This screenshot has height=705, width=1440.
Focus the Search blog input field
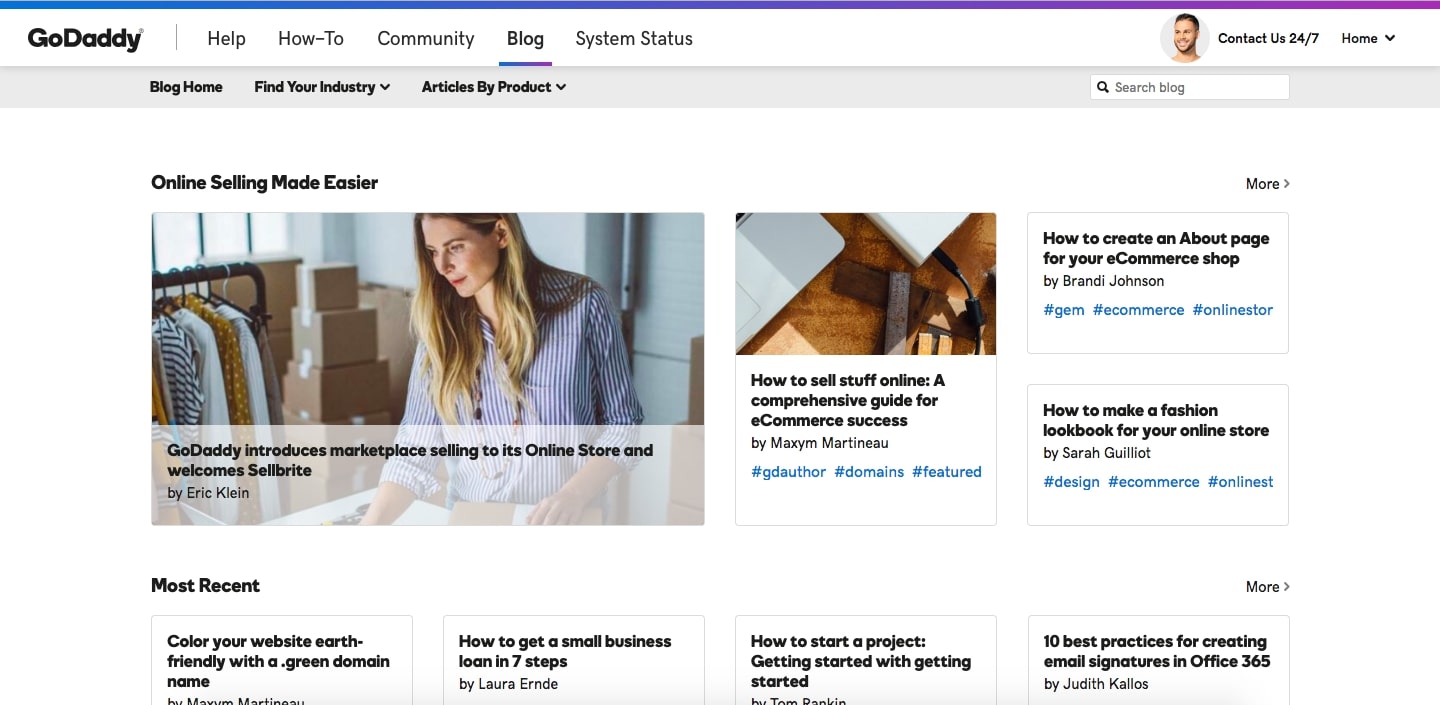tap(1190, 87)
